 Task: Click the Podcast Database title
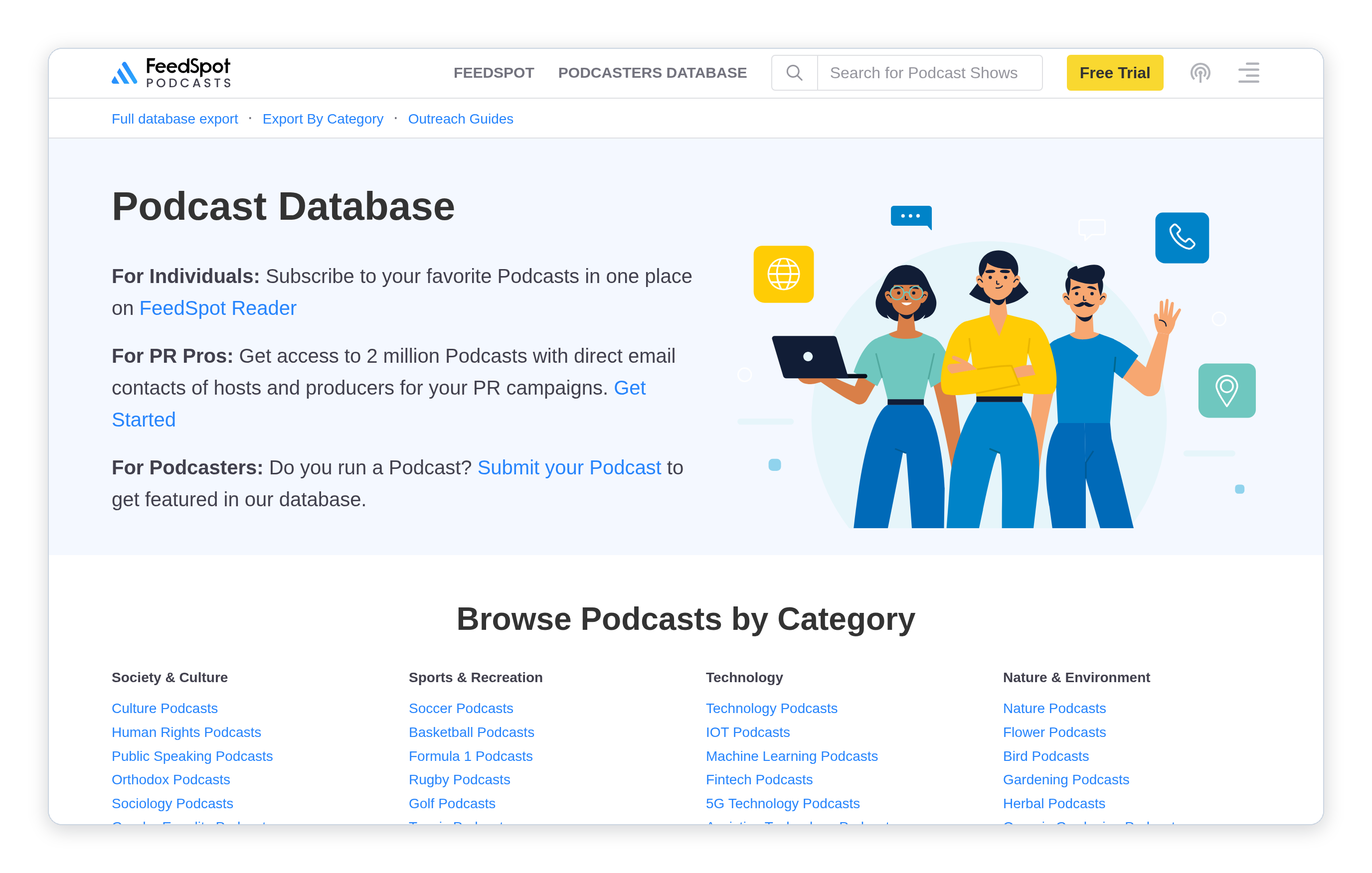pyautogui.click(x=283, y=206)
